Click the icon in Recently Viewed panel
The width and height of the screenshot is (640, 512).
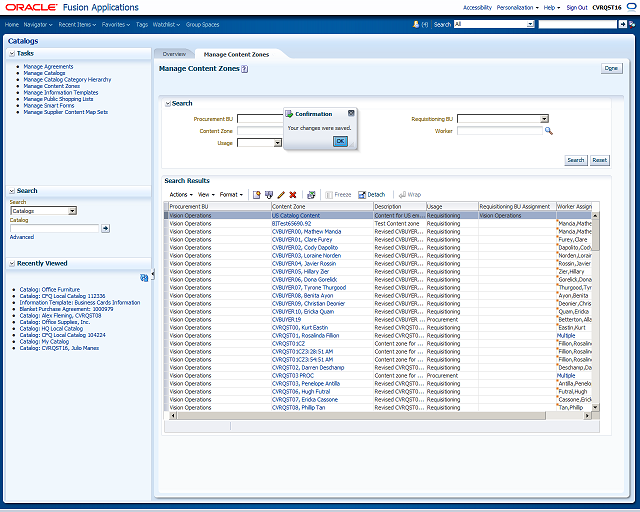click(x=144, y=278)
